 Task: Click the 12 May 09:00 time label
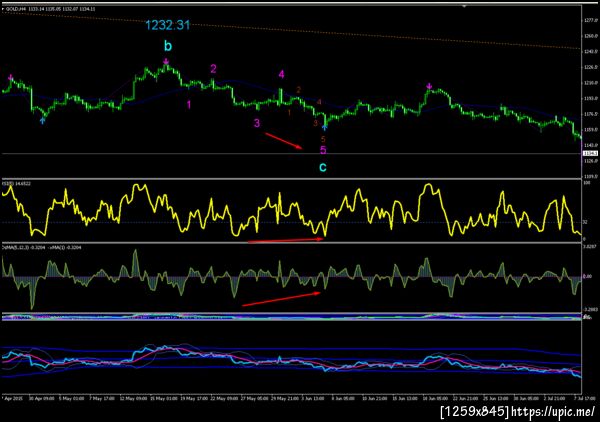(x=133, y=398)
